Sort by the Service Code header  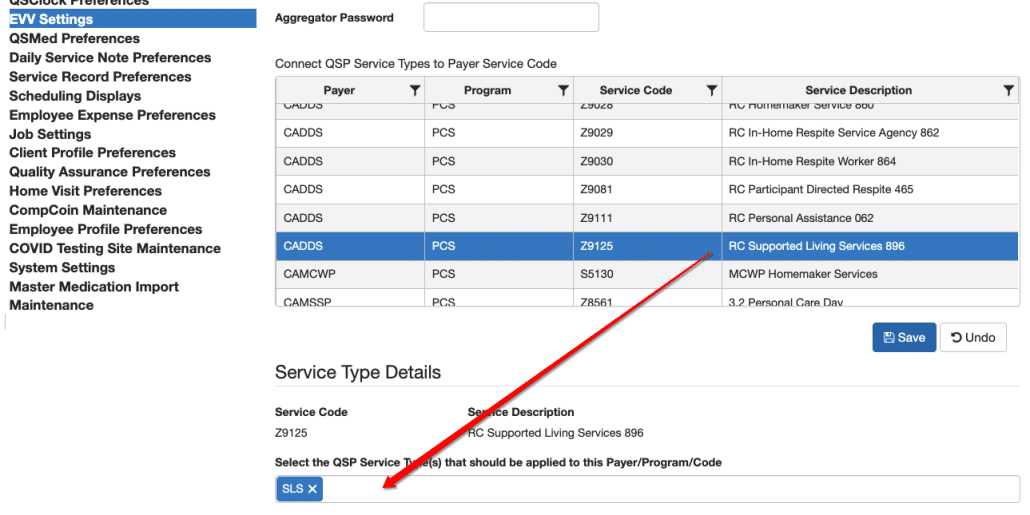(636, 91)
